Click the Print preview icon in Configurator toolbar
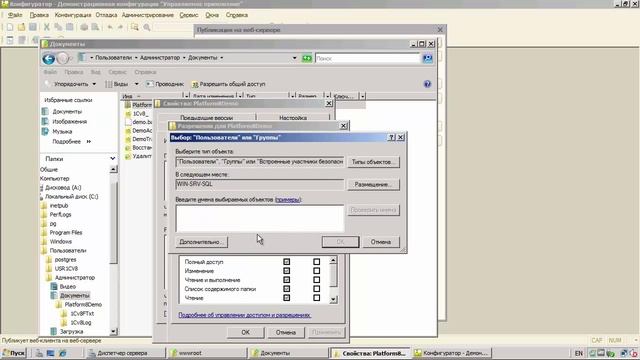Image resolution: width=640 pixels, height=360 pixels. tap(95, 27)
